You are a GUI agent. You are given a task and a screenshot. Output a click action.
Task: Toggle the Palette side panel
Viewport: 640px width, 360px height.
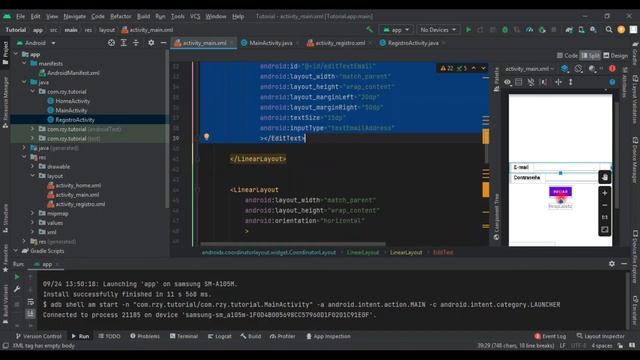pyautogui.click(x=496, y=79)
